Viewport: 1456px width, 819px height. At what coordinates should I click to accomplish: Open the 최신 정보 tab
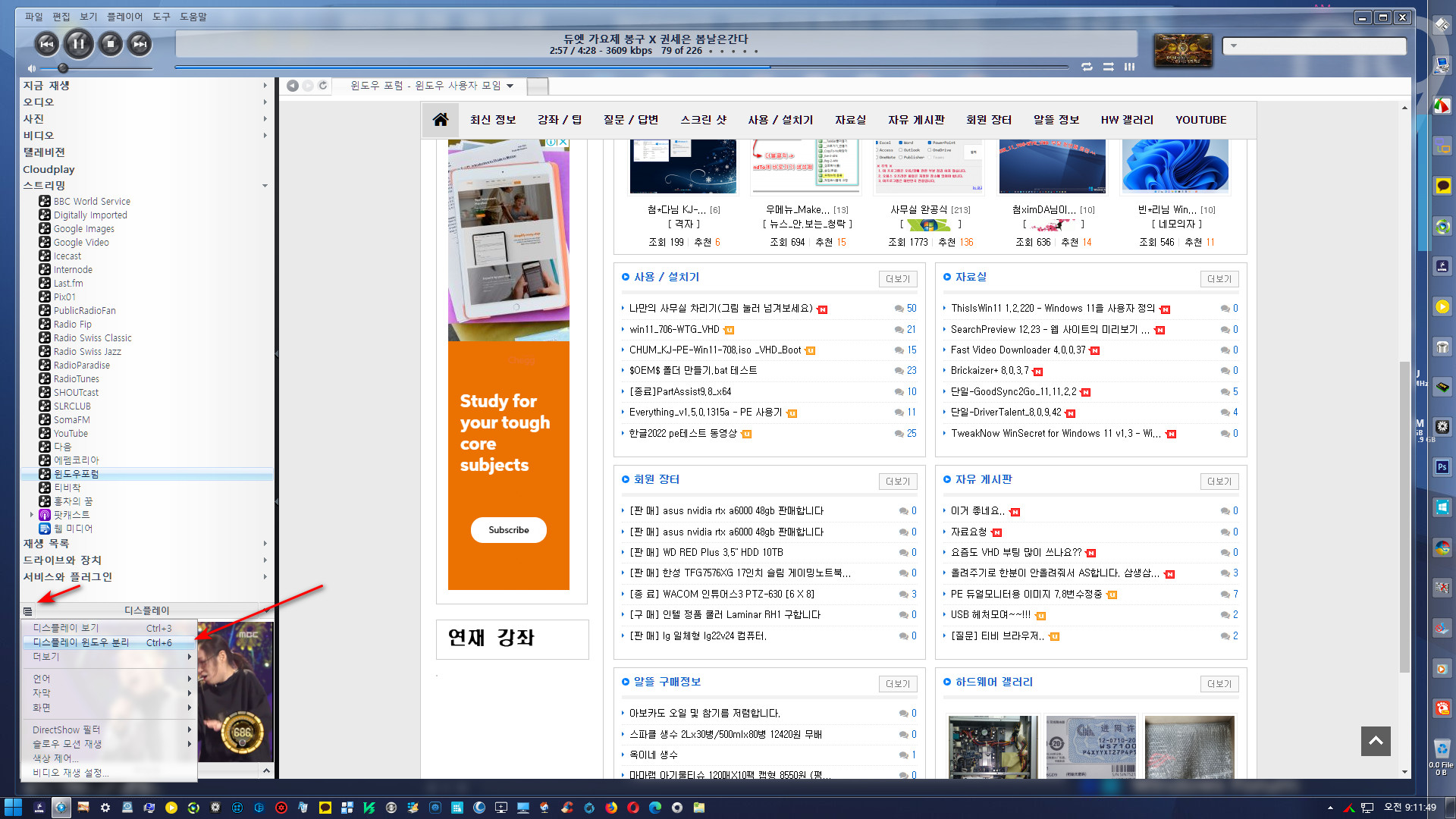(x=493, y=120)
